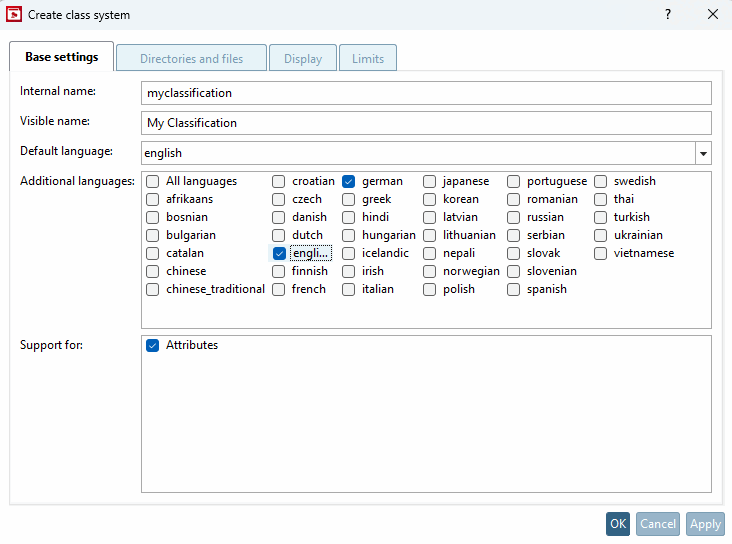Tick the slovenian checkbox
This screenshot has height=544, width=732.
[514, 271]
